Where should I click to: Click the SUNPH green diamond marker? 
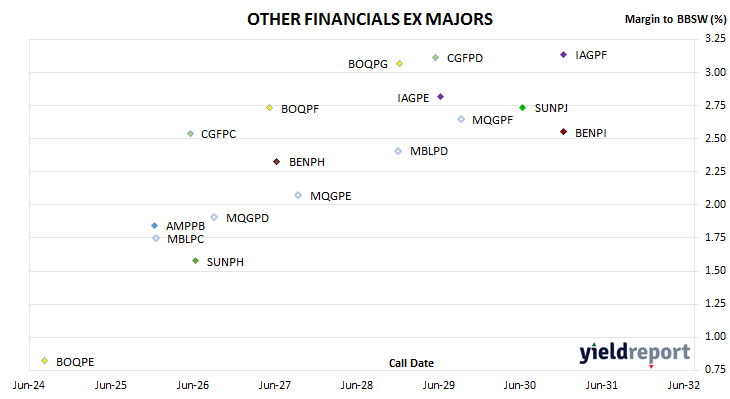(x=196, y=261)
